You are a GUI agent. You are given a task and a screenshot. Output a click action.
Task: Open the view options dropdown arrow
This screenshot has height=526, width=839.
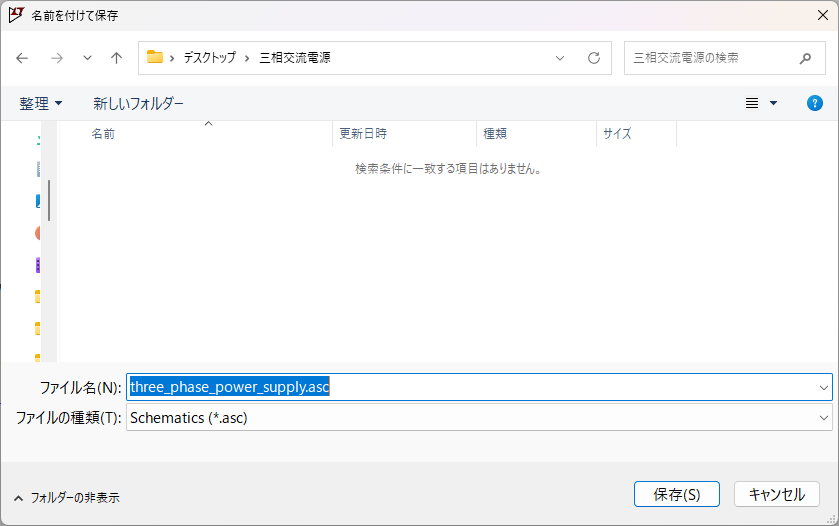coord(773,103)
